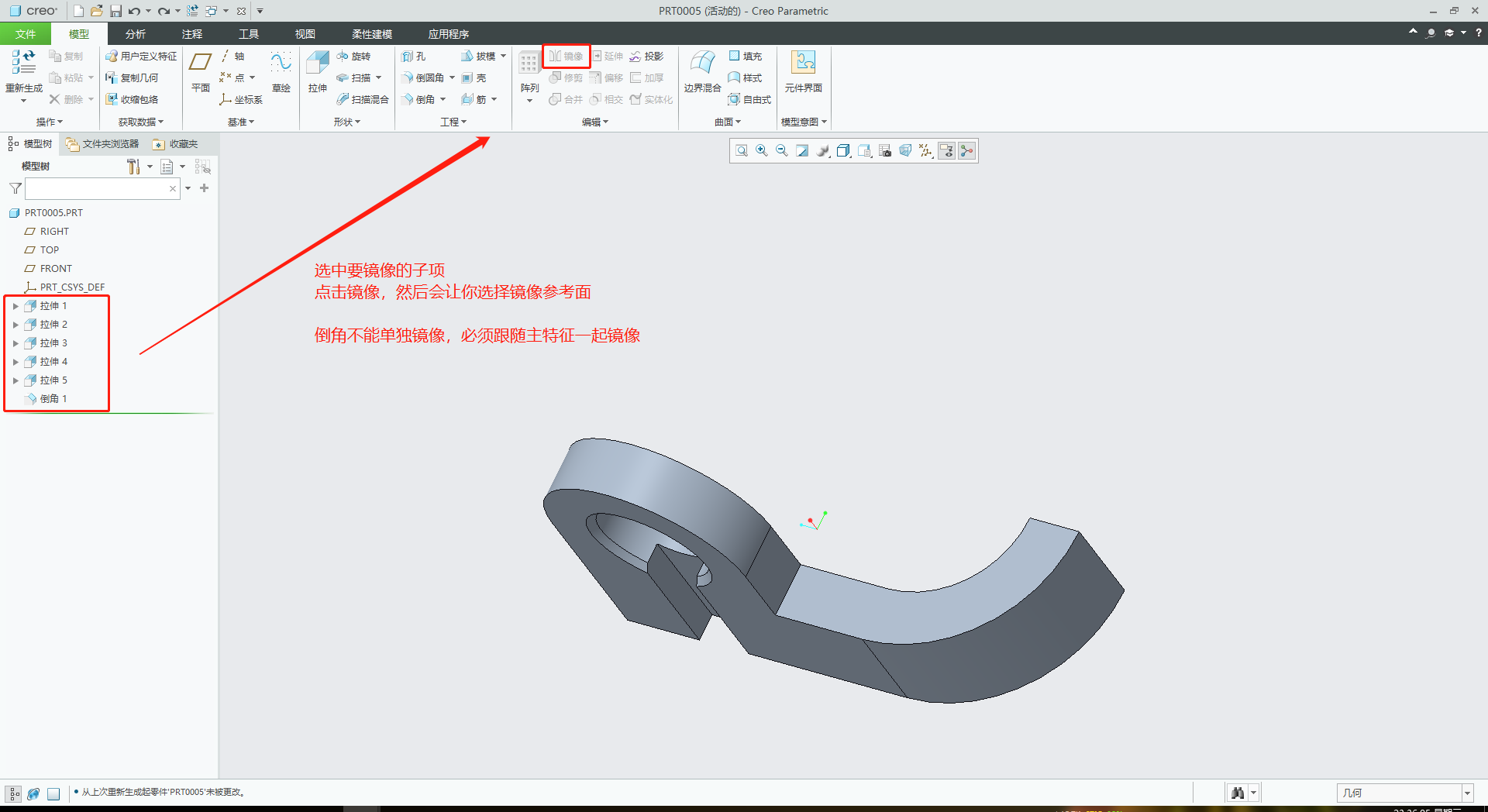Open the Boundary Blend (边界混合) tool
Screen dimensions: 1488x812
point(702,71)
